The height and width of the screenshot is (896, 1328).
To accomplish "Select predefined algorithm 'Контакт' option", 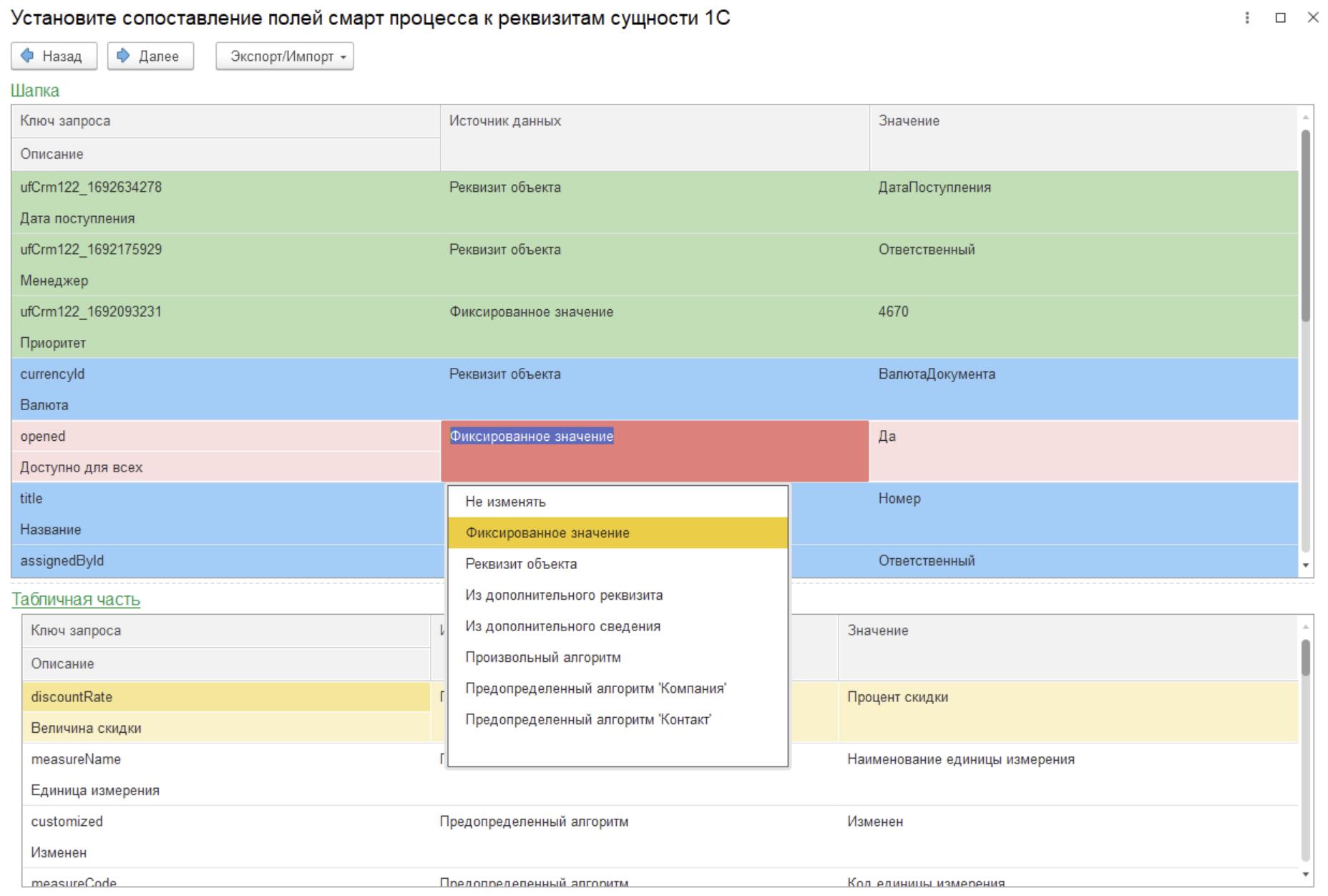I will (617, 720).
